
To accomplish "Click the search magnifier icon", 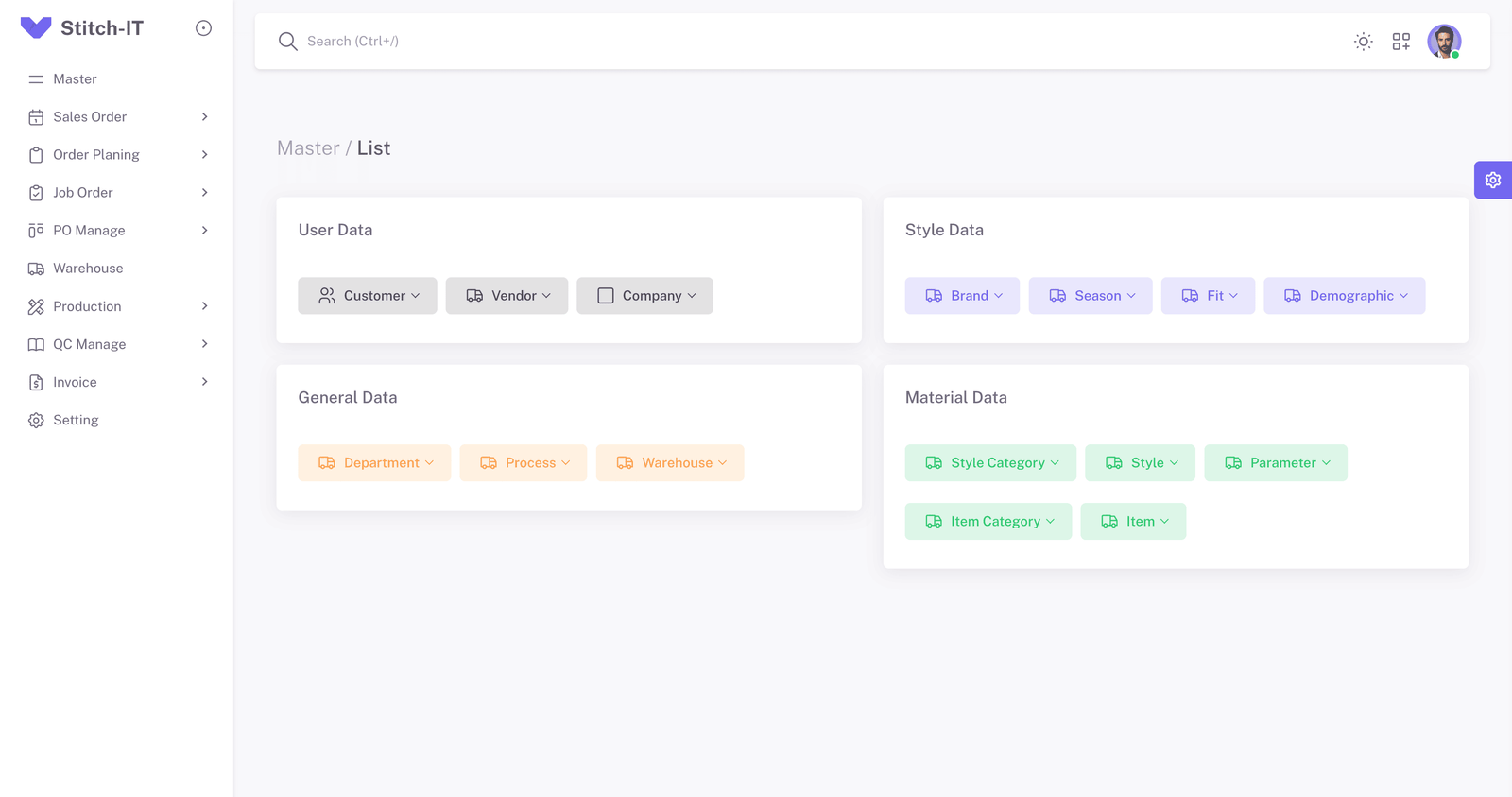I will coord(287,42).
